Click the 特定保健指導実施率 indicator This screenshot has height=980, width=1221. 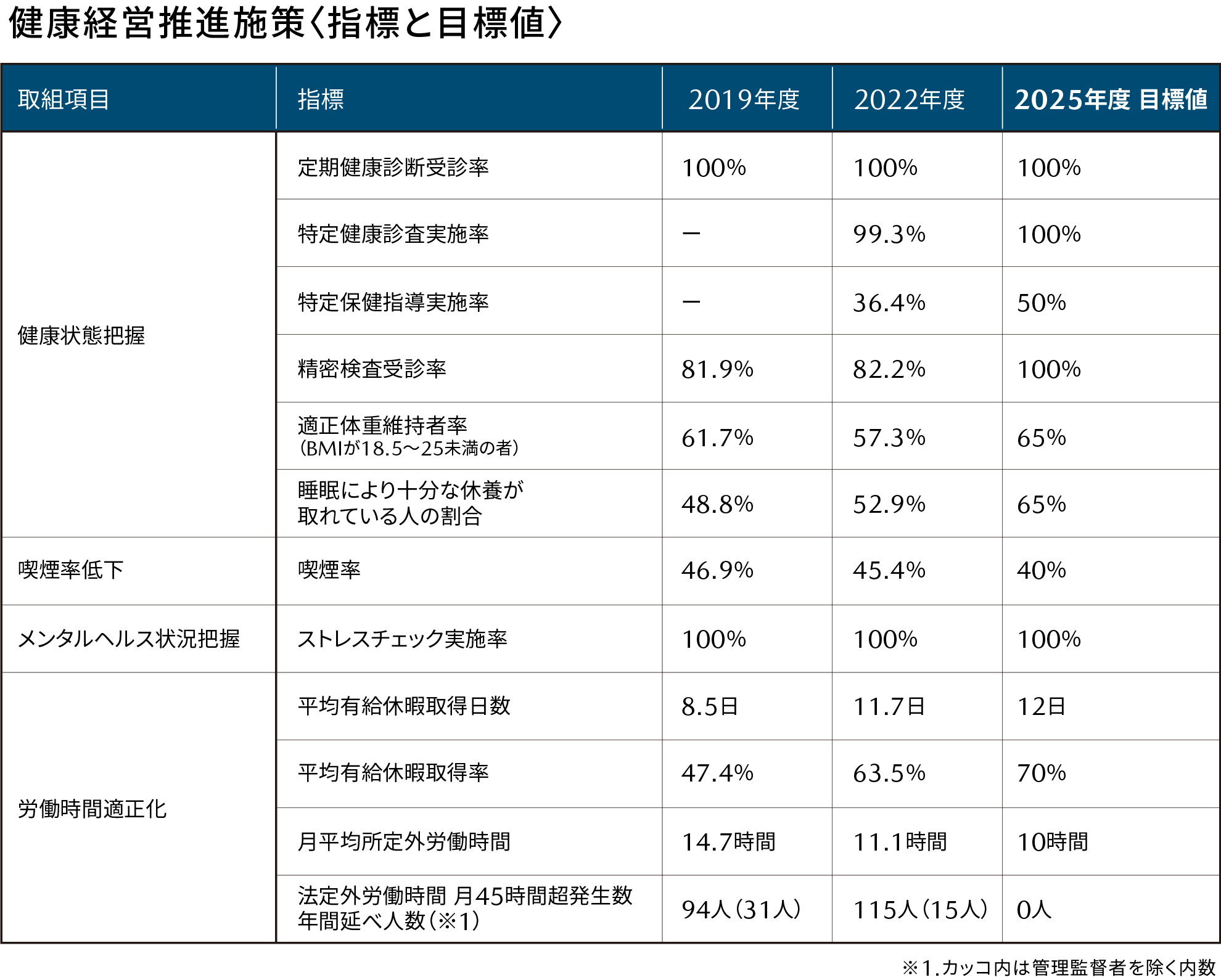pos(393,302)
